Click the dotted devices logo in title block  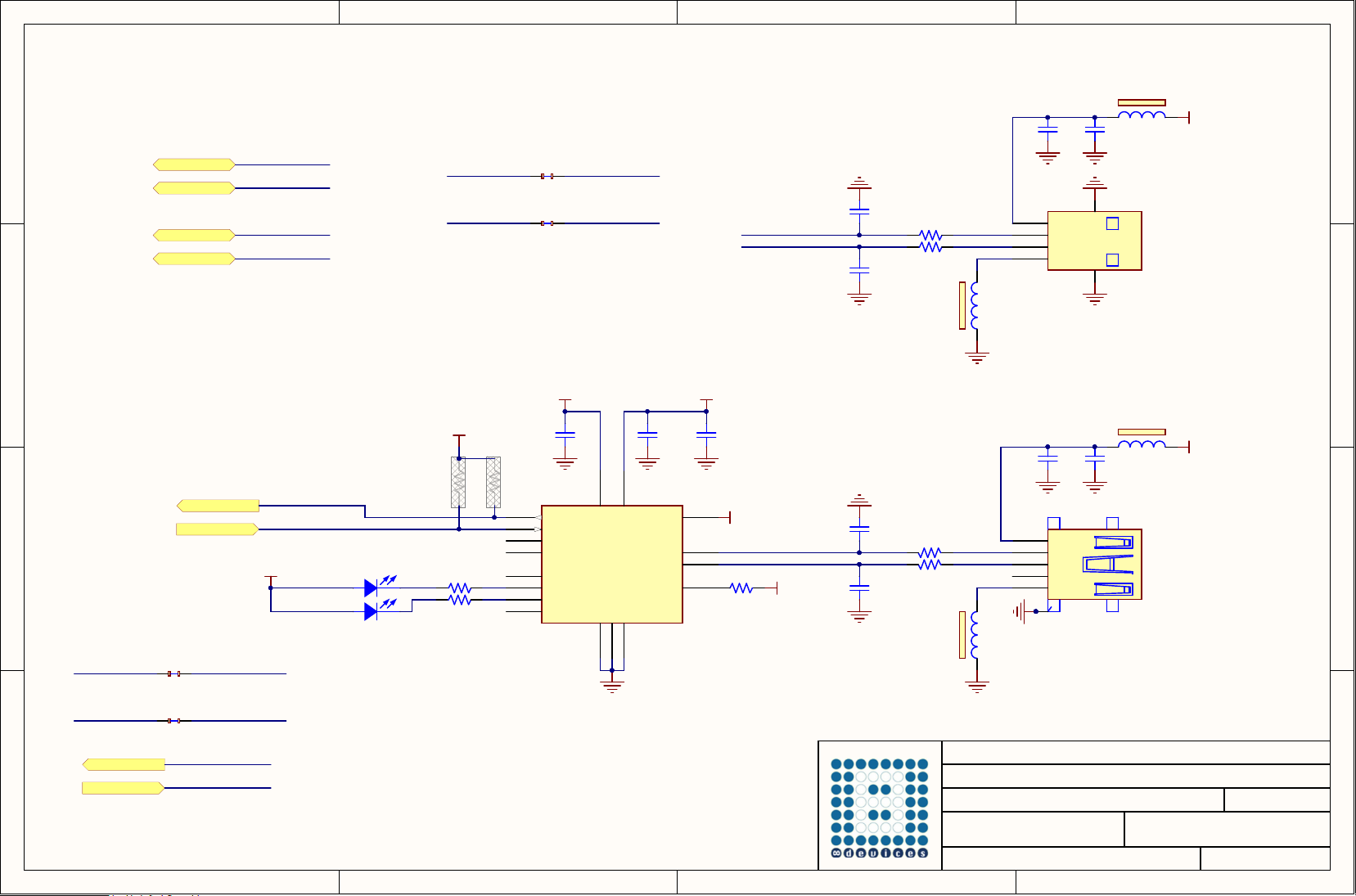[x=880, y=807]
